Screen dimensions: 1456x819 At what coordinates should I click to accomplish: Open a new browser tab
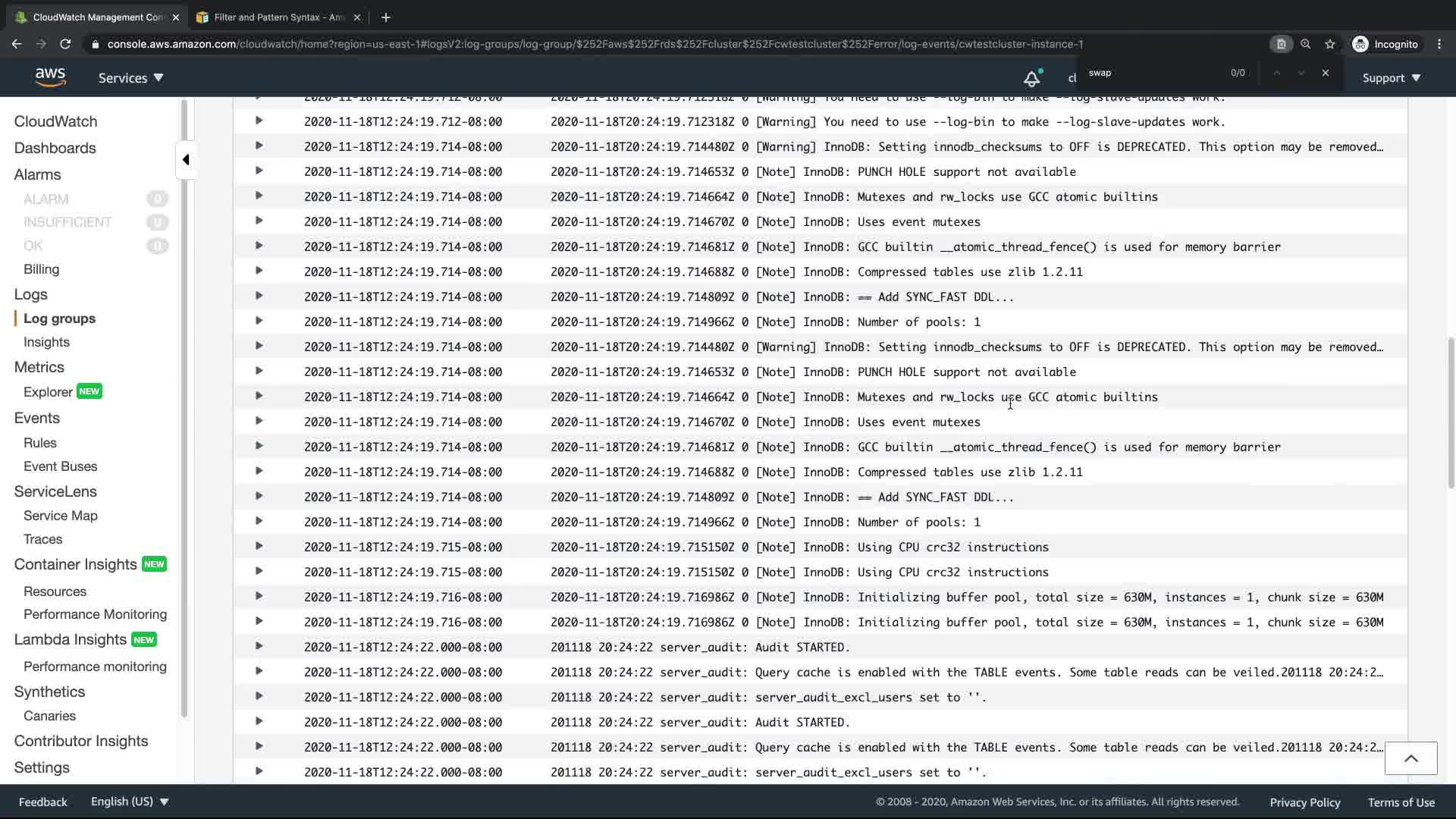385,17
